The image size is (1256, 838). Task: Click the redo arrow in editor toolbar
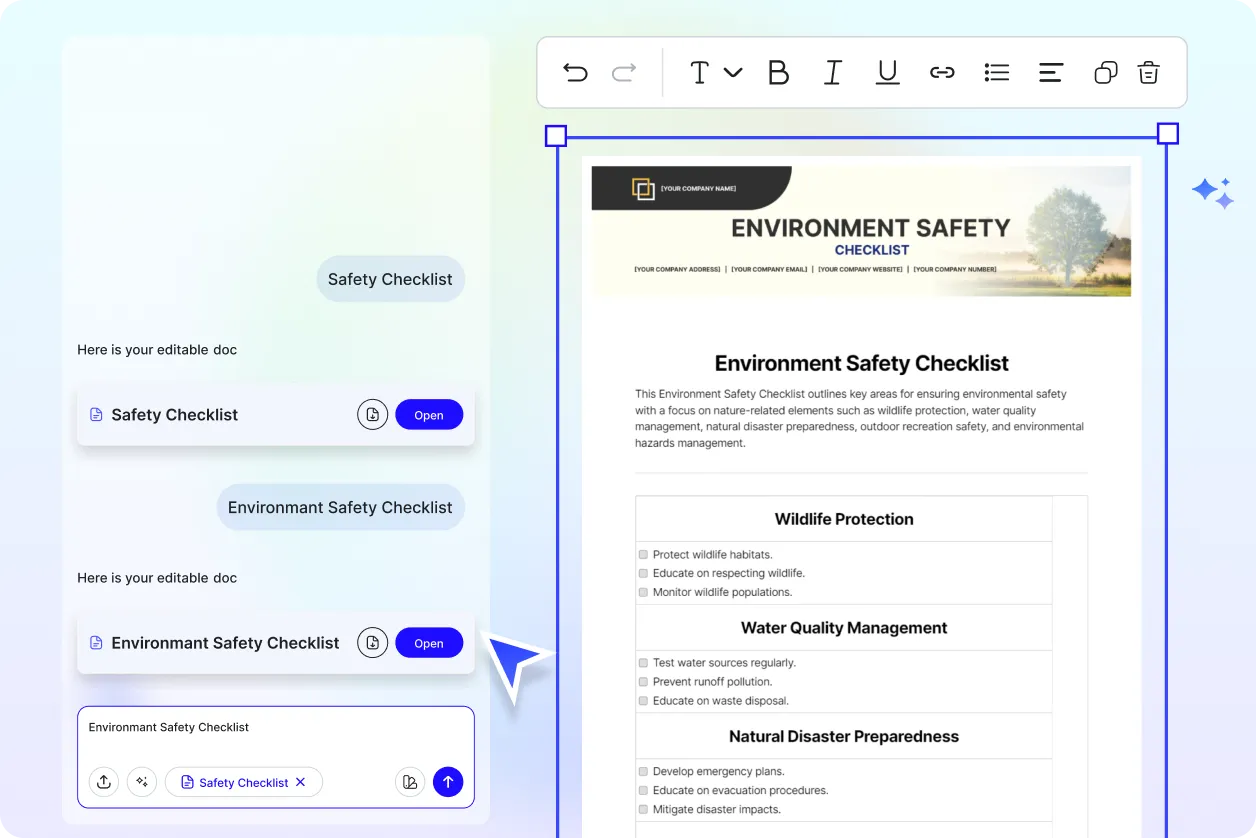624,72
